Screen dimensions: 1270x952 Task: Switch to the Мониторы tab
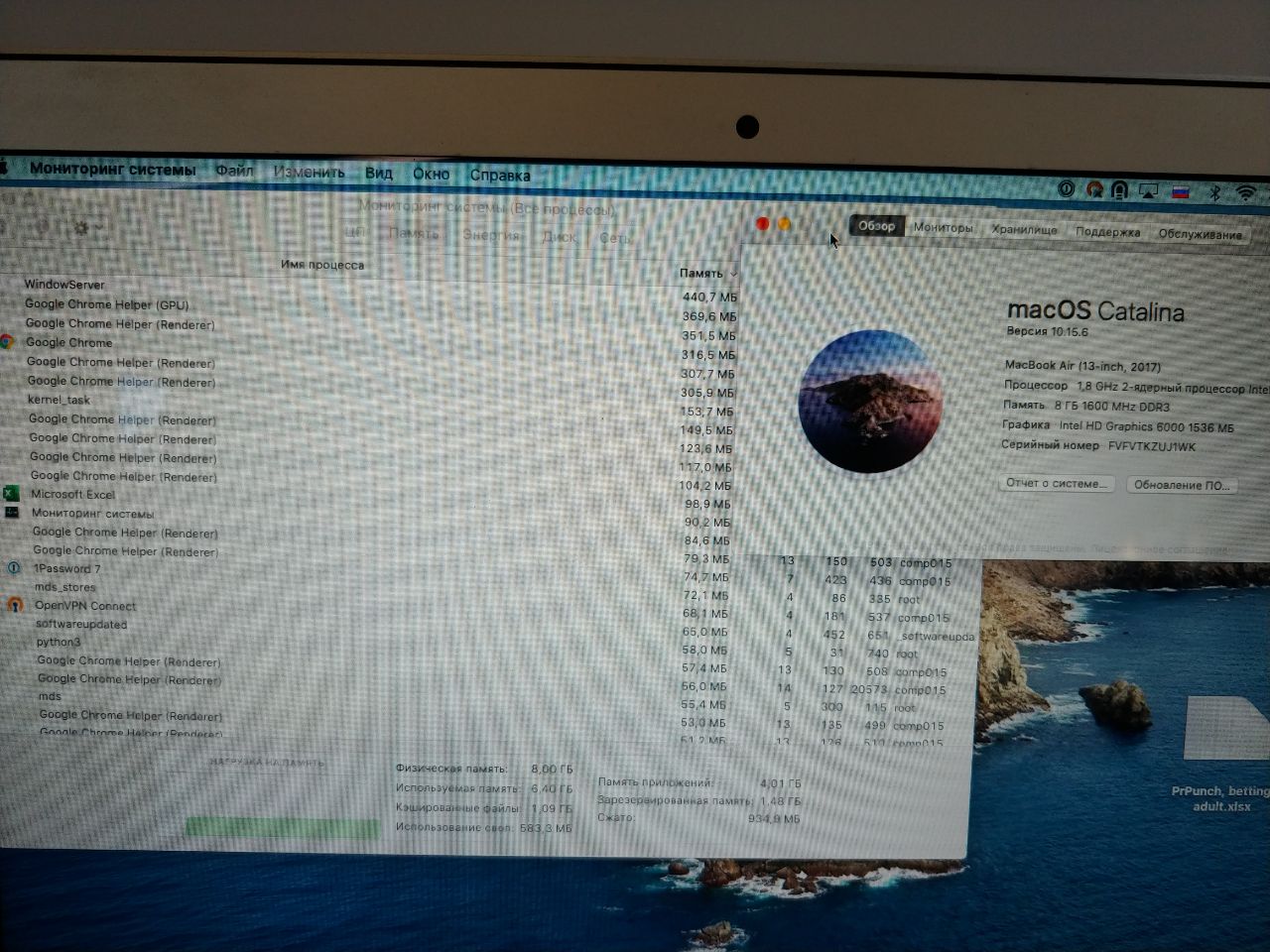pos(943,228)
